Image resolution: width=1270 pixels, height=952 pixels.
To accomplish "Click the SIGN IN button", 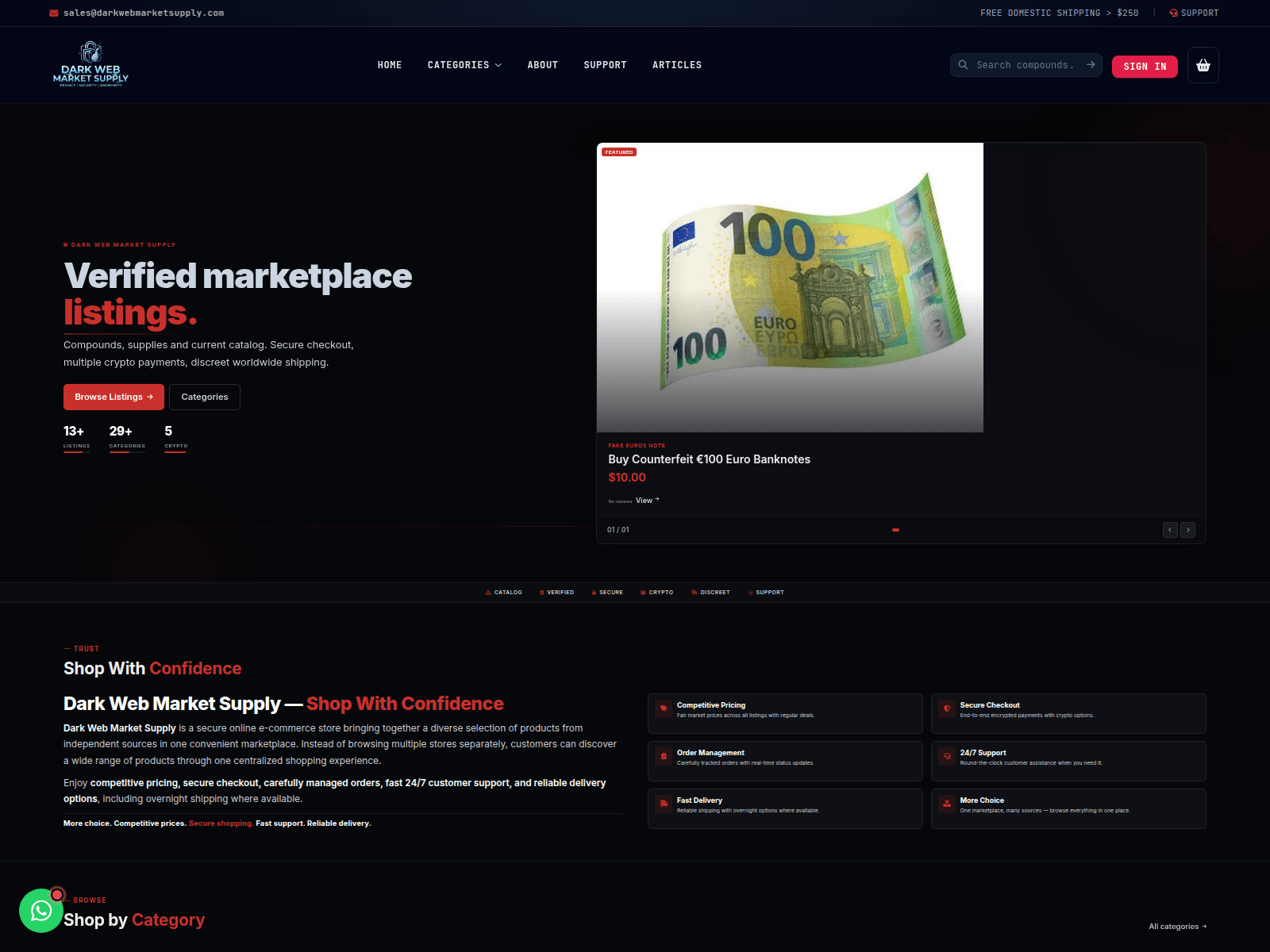I will (x=1145, y=67).
